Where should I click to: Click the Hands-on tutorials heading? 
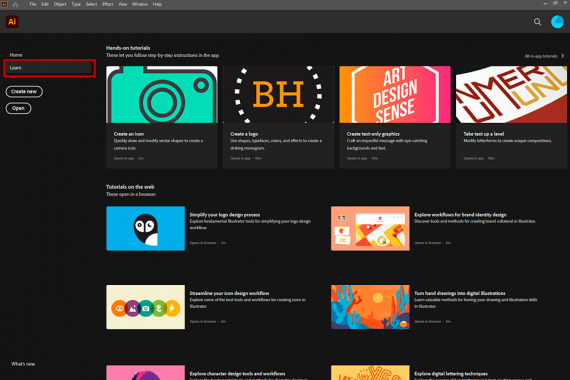pos(128,48)
